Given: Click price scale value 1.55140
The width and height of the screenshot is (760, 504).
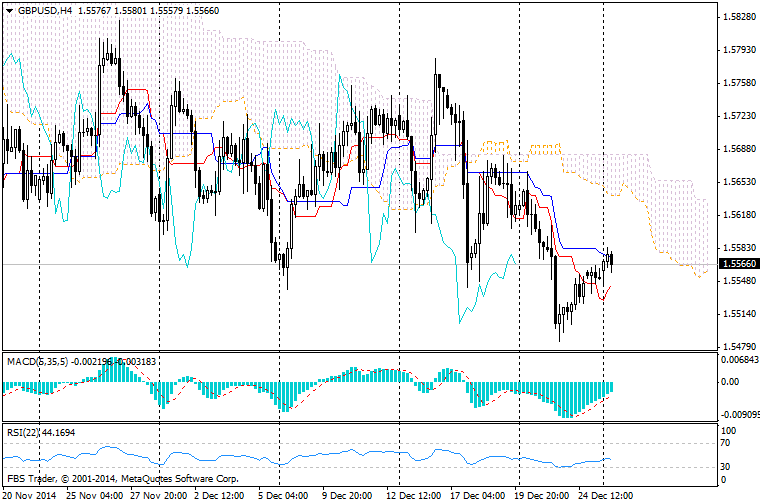Looking at the screenshot, I should point(739,314).
